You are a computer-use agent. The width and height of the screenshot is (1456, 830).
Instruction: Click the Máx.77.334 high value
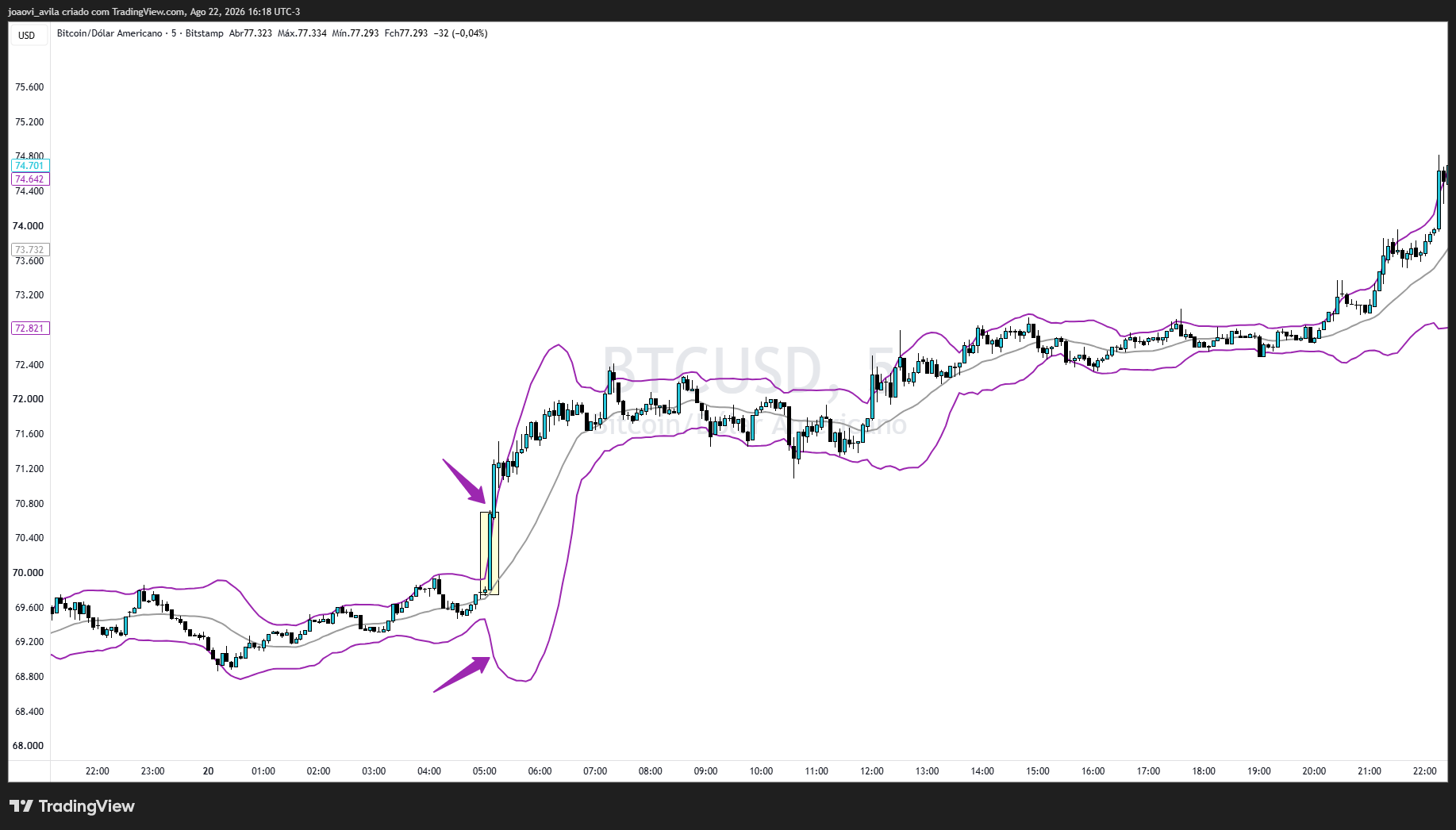[302, 33]
